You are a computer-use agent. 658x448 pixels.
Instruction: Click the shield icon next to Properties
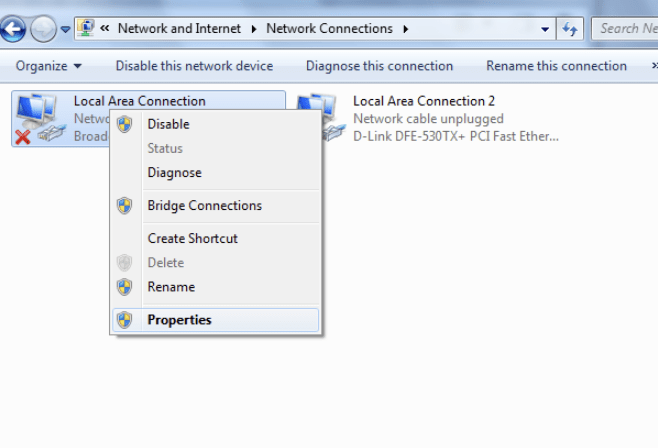124,320
